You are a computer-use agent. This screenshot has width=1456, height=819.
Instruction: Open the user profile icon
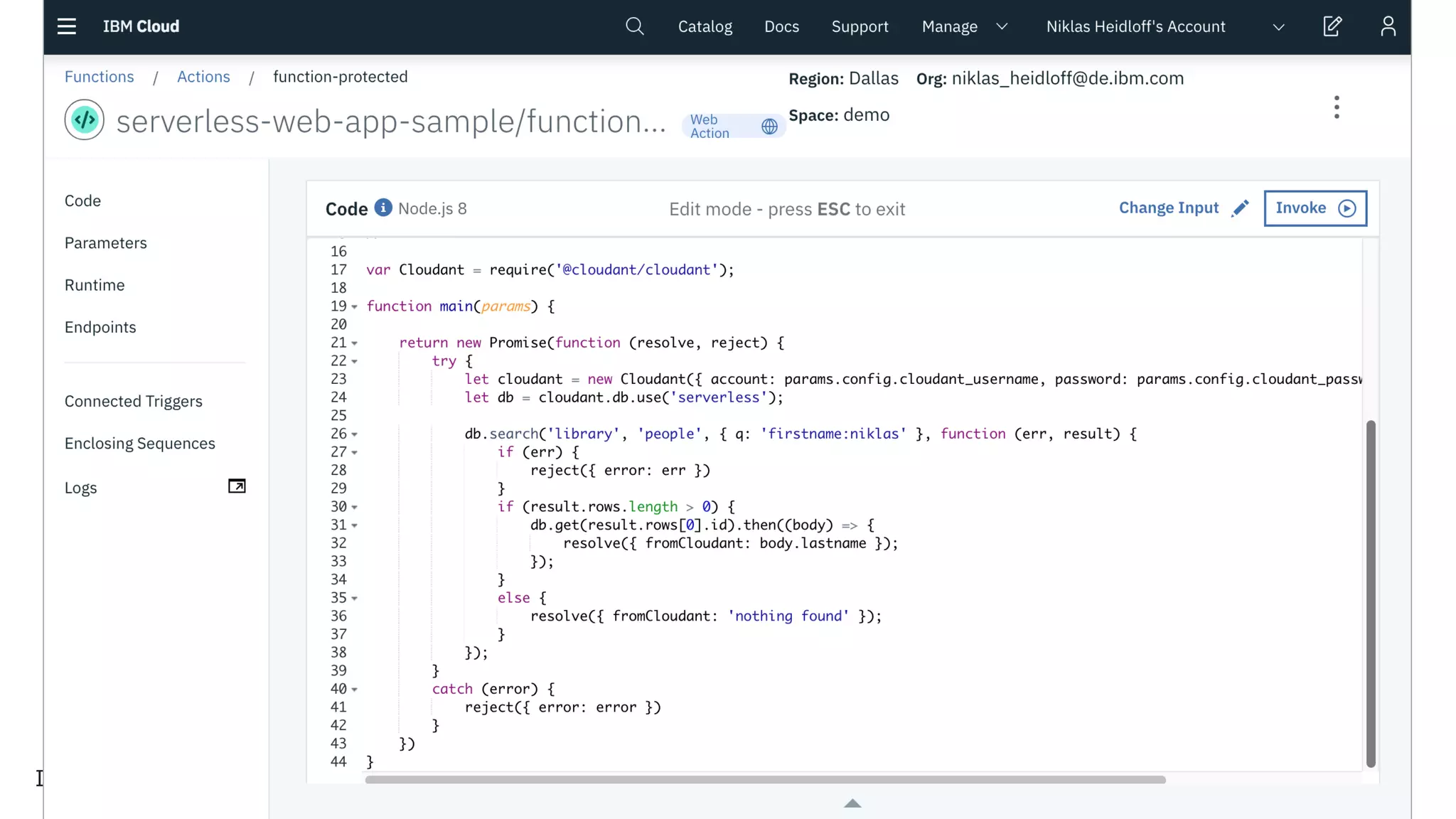tap(1388, 26)
